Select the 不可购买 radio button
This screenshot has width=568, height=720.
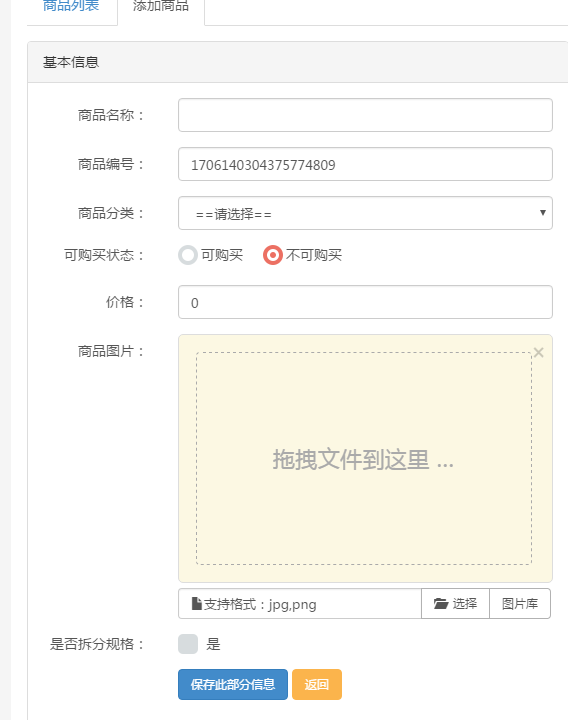pos(272,255)
